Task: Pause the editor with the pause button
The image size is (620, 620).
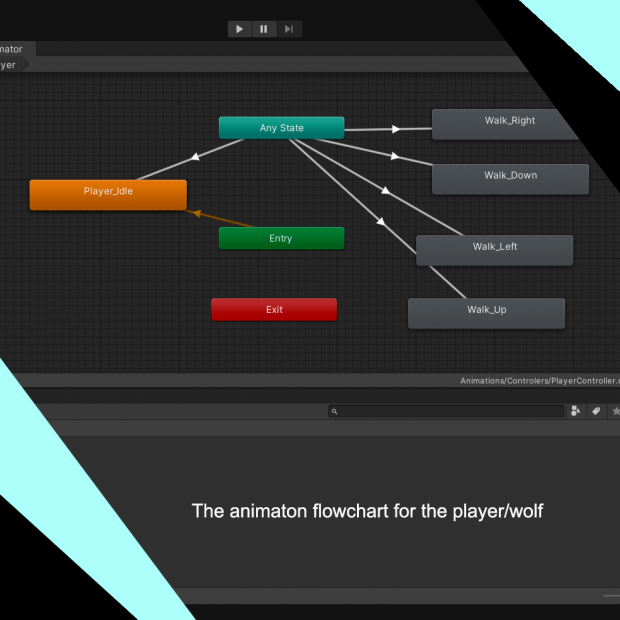Action: (264, 29)
